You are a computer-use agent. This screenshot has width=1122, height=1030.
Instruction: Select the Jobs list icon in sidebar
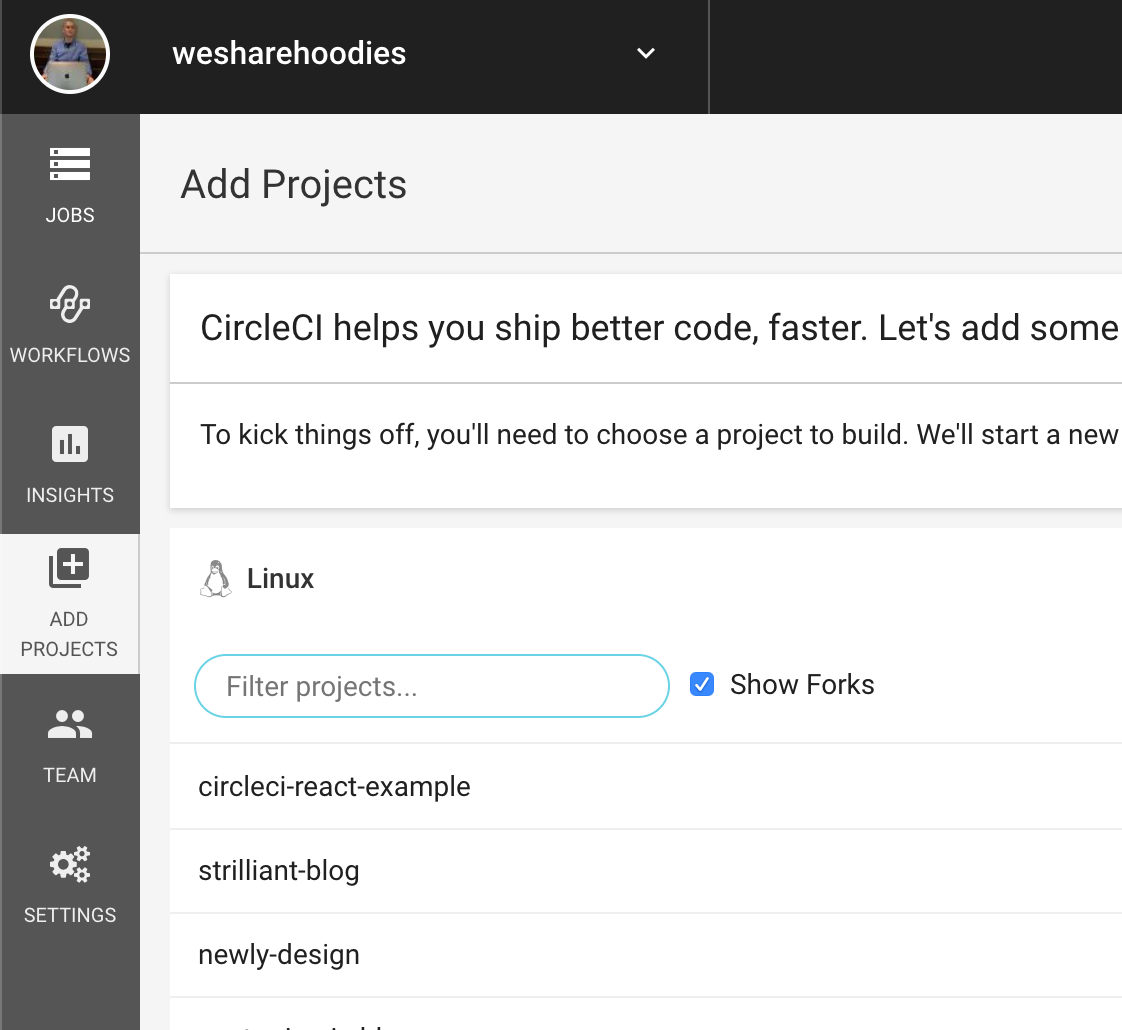coord(69,163)
